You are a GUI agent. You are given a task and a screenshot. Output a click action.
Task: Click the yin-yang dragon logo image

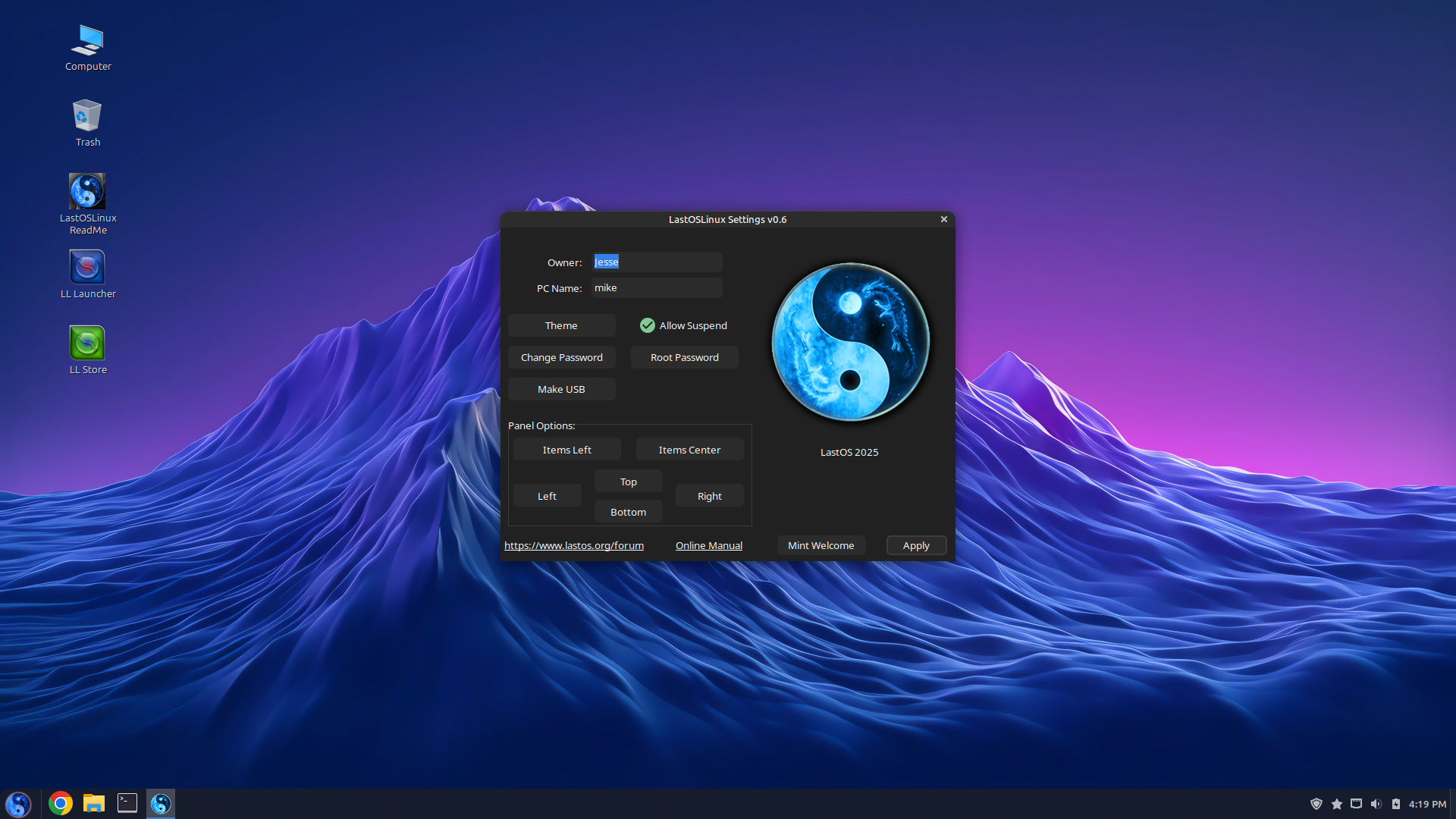pyautogui.click(x=850, y=342)
